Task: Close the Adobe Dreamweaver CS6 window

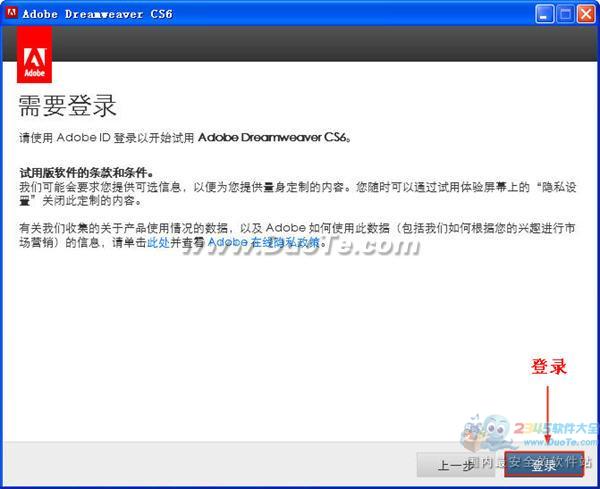Action: tap(586, 15)
